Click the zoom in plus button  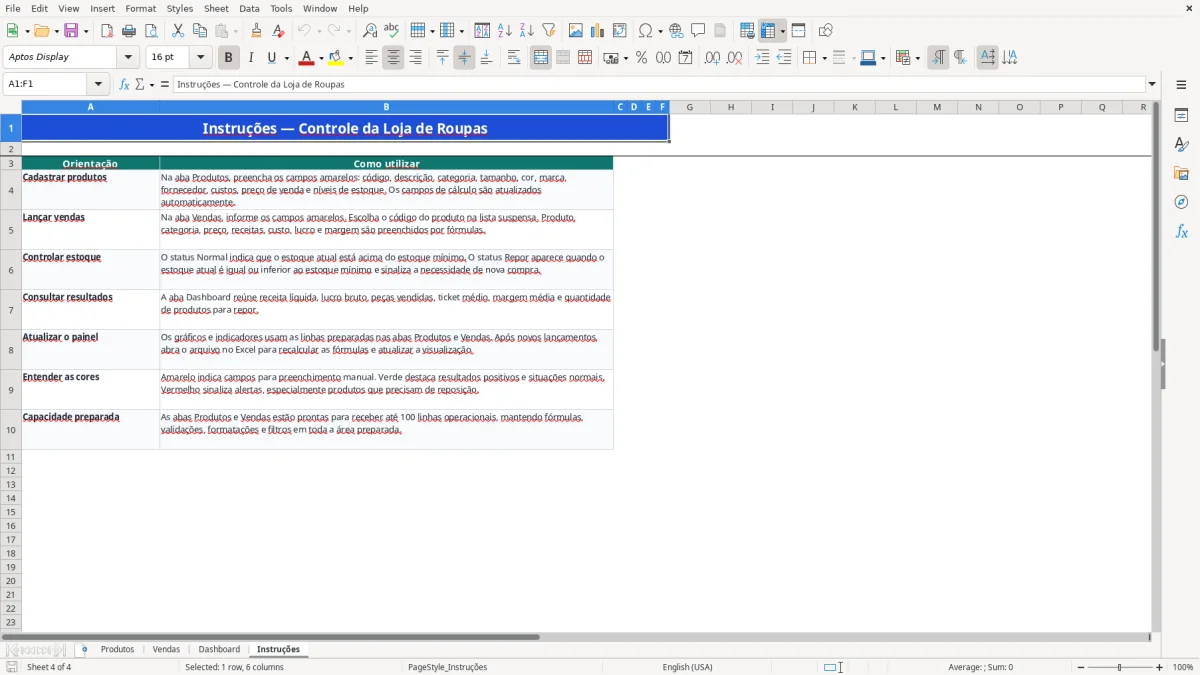coord(1159,667)
